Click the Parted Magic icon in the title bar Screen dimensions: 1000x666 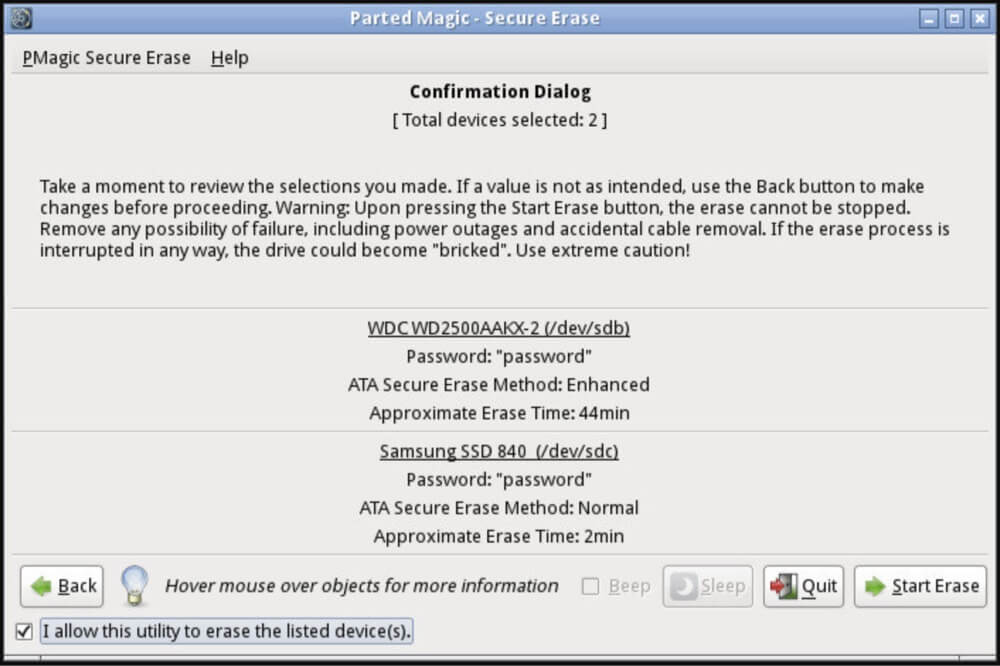pos(20,17)
